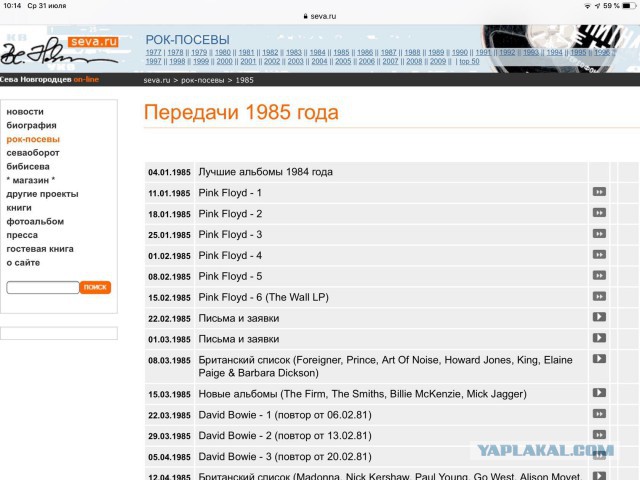Open the магазин section
The width and height of the screenshot is (640, 480).
click(x=31, y=180)
